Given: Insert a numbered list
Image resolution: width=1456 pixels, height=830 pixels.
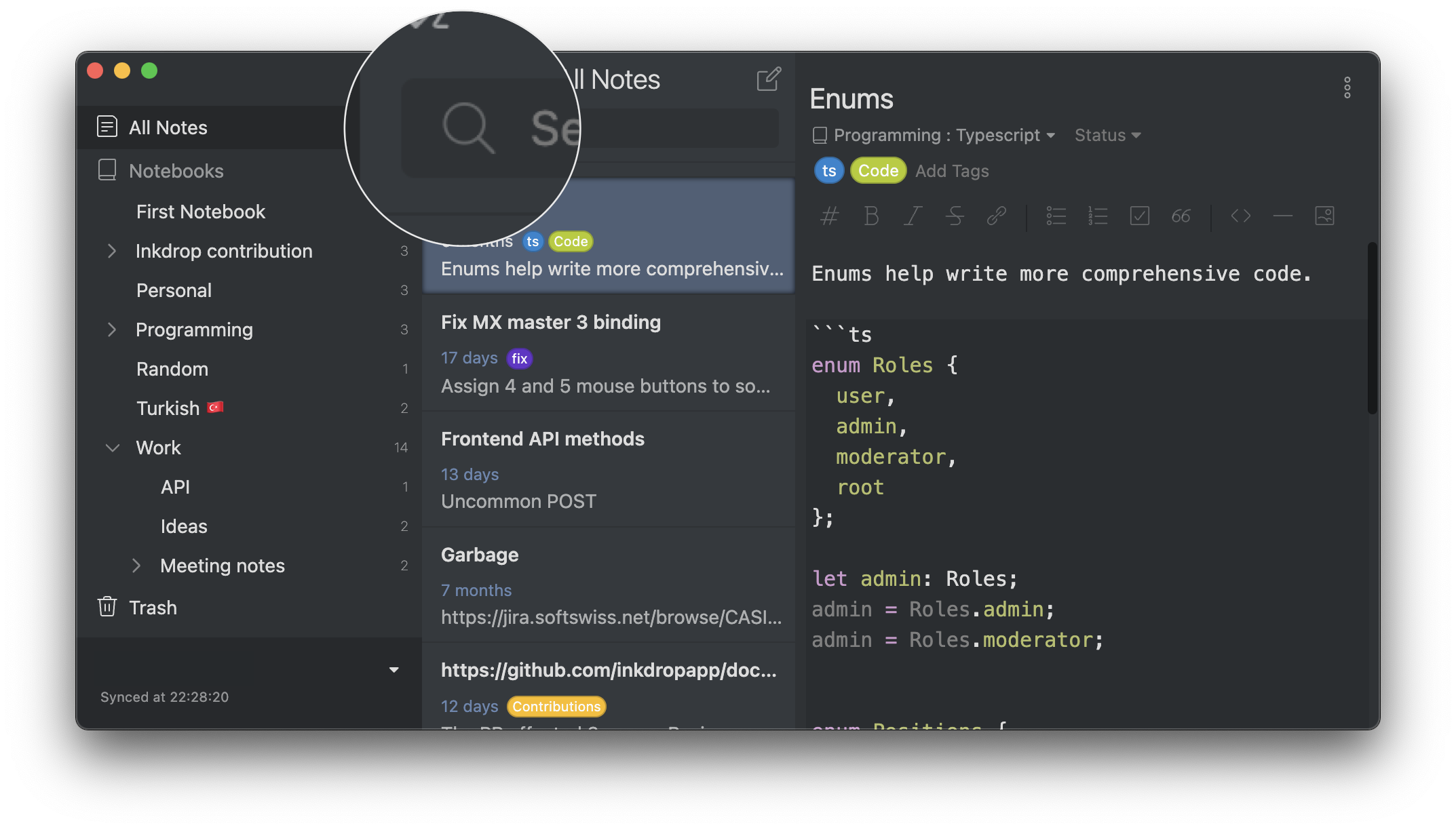Looking at the screenshot, I should point(1097,216).
